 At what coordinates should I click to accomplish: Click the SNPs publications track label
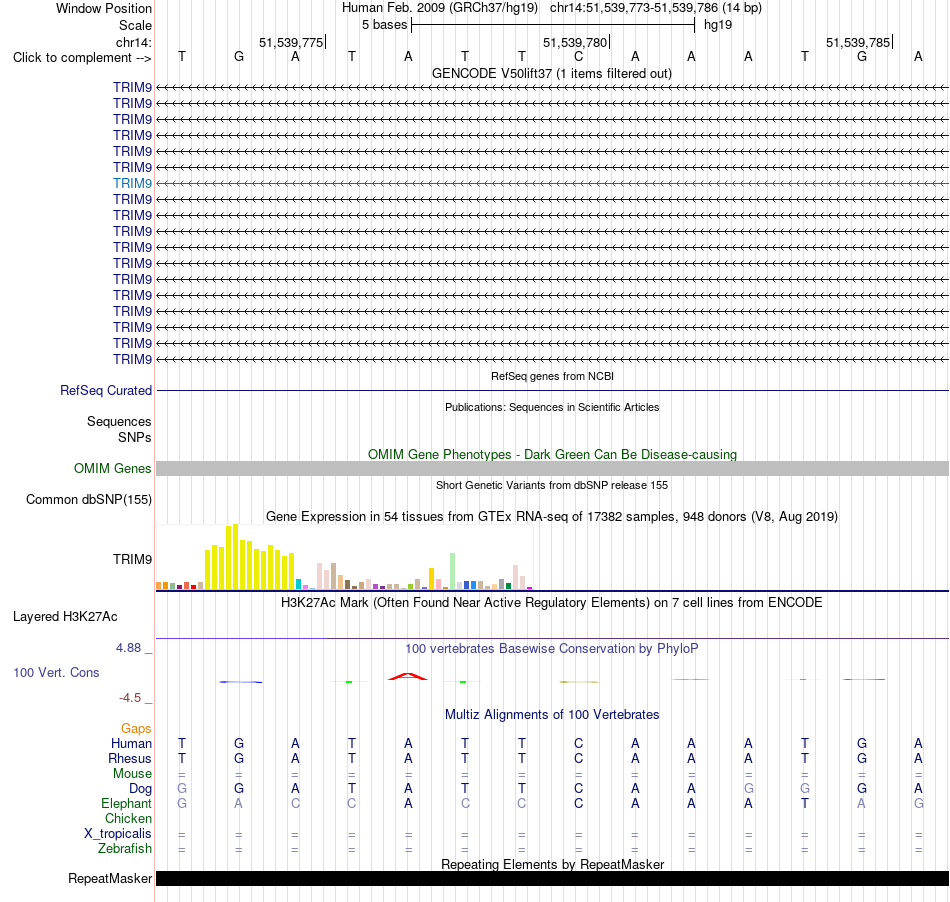(135, 437)
